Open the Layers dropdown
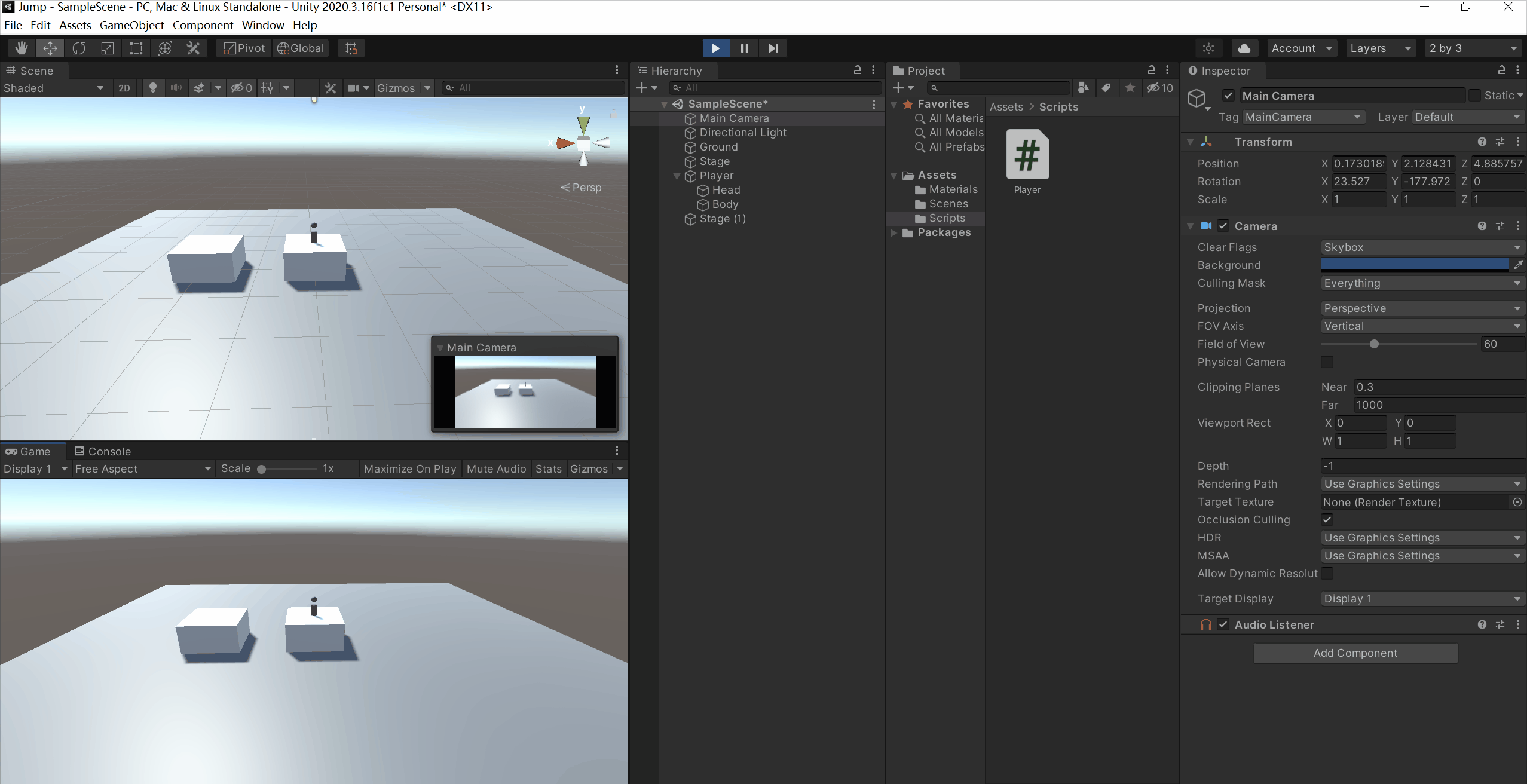 click(x=1379, y=48)
